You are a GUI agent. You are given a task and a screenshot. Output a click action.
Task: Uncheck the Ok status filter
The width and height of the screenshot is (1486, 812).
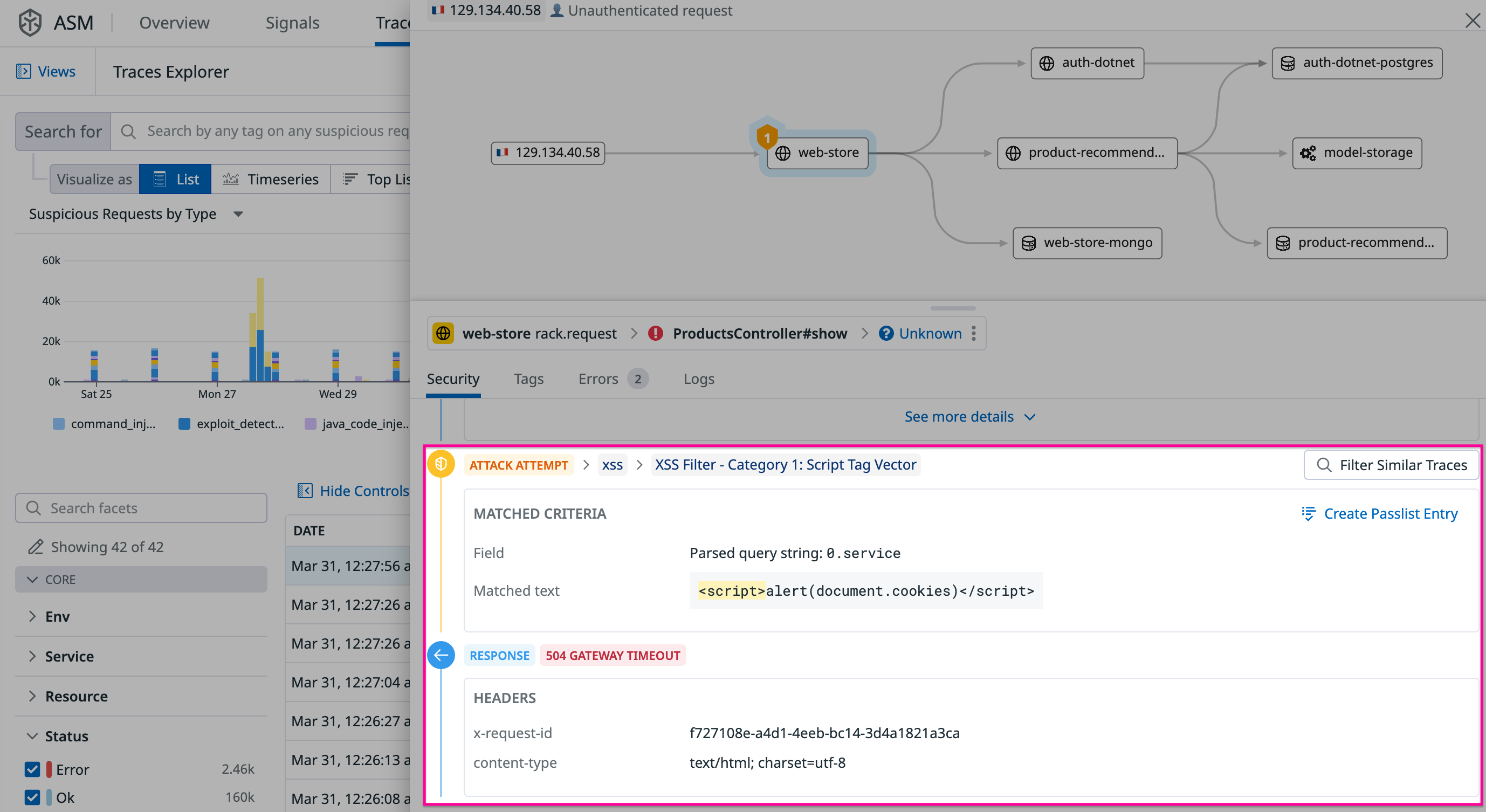(x=32, y=797)
